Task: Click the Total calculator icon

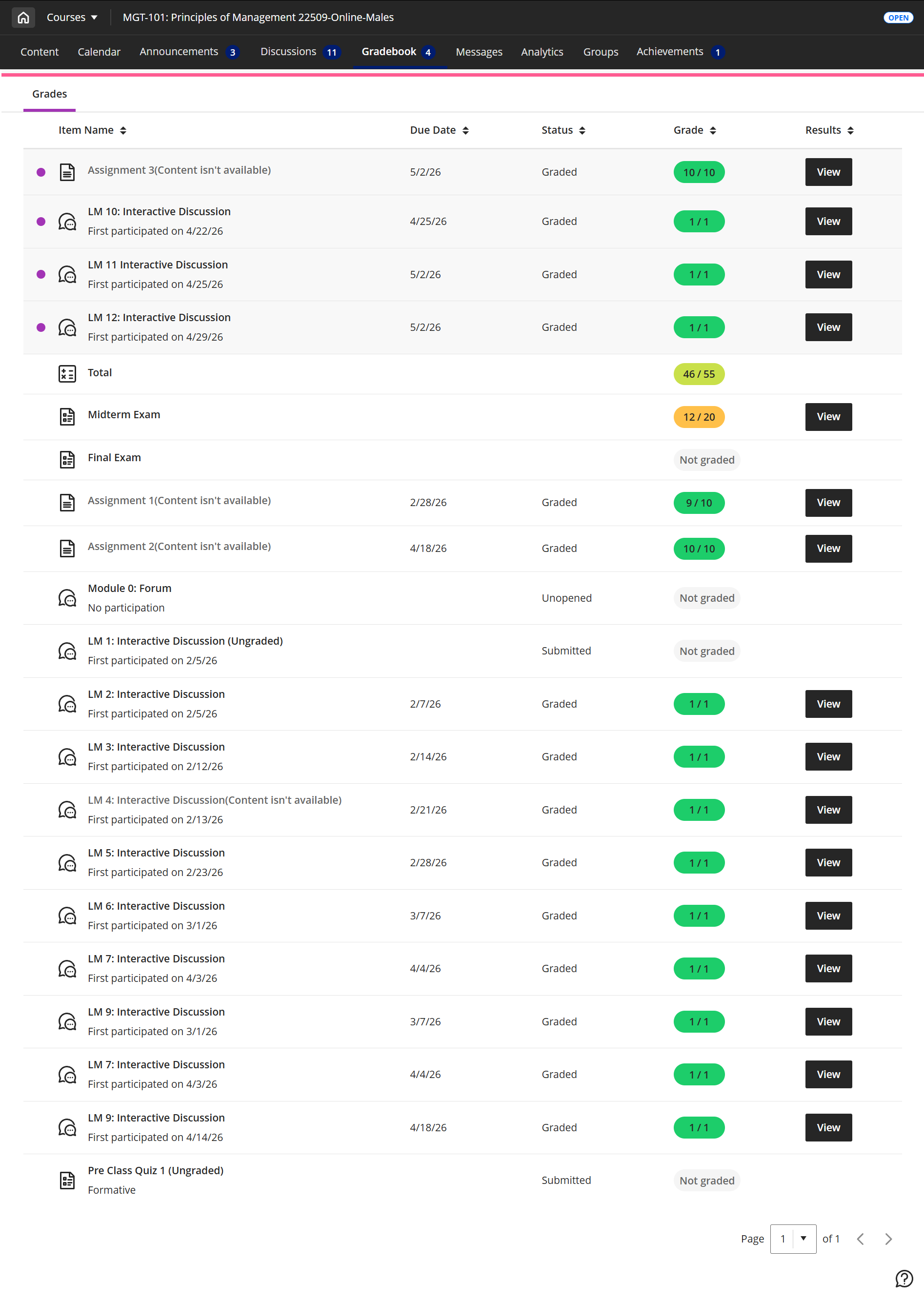Action: pos(67,374)
